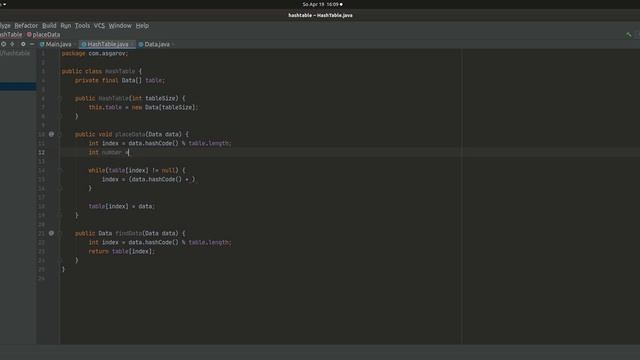Open Window menu
This screenshot has width=640, height=360.
pyautogui.click(x=120, y=25)
